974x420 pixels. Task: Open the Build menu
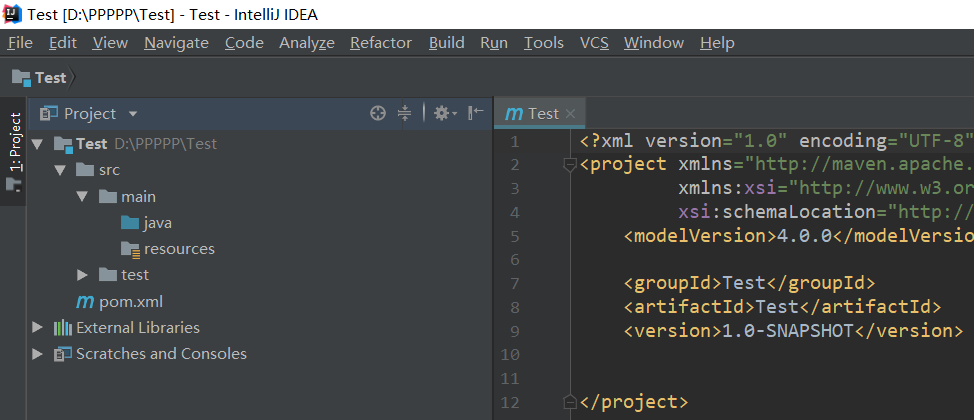coord(447,43)
